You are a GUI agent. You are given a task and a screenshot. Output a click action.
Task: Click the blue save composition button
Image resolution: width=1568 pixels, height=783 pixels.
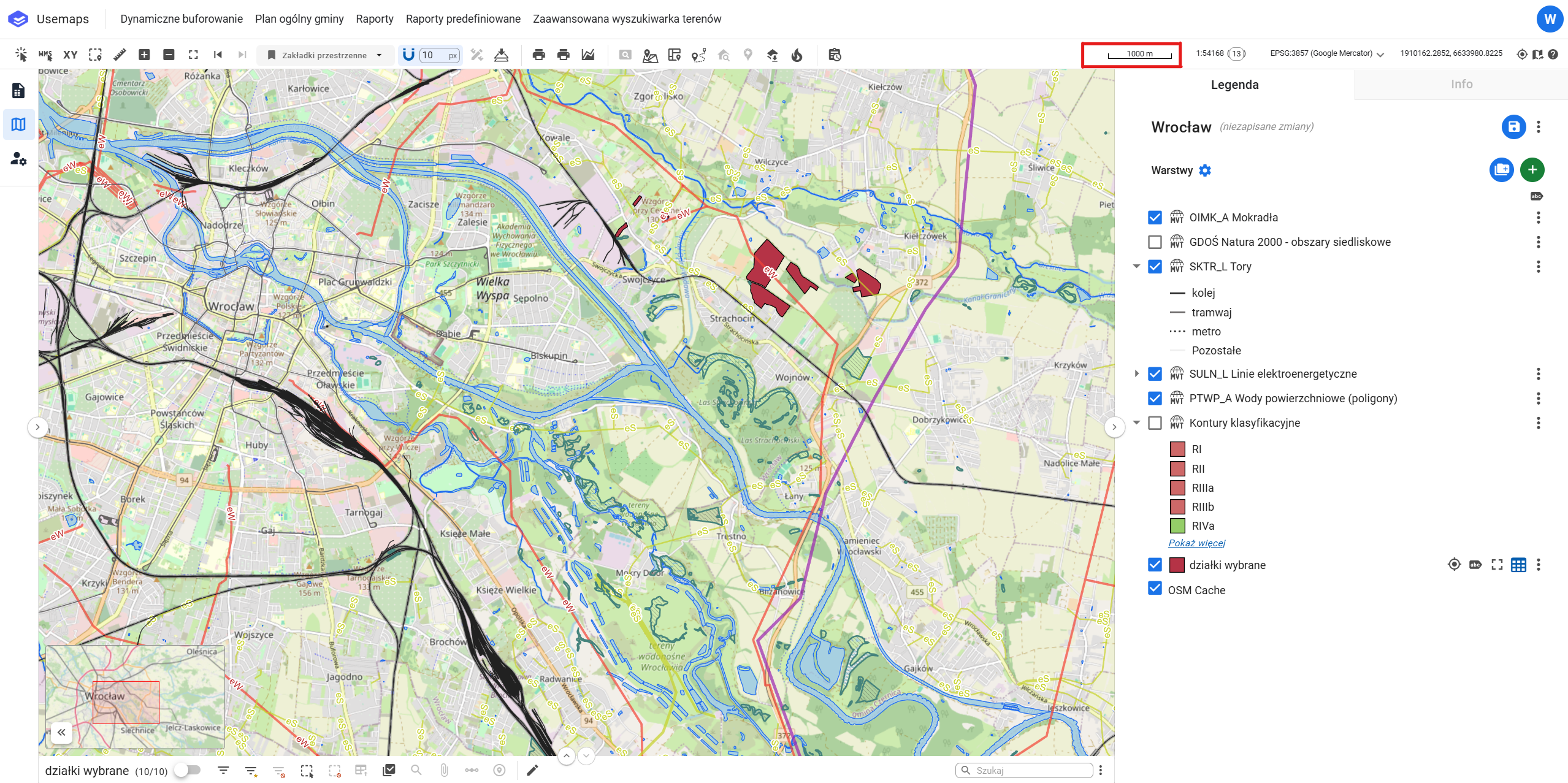point(1513,127)
